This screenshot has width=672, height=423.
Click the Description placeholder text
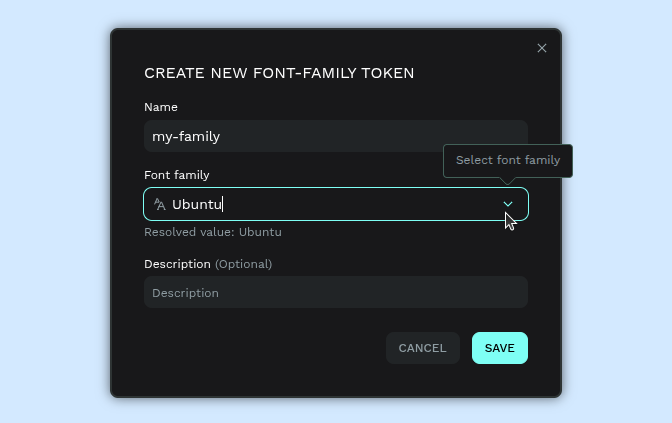(185, 293)
